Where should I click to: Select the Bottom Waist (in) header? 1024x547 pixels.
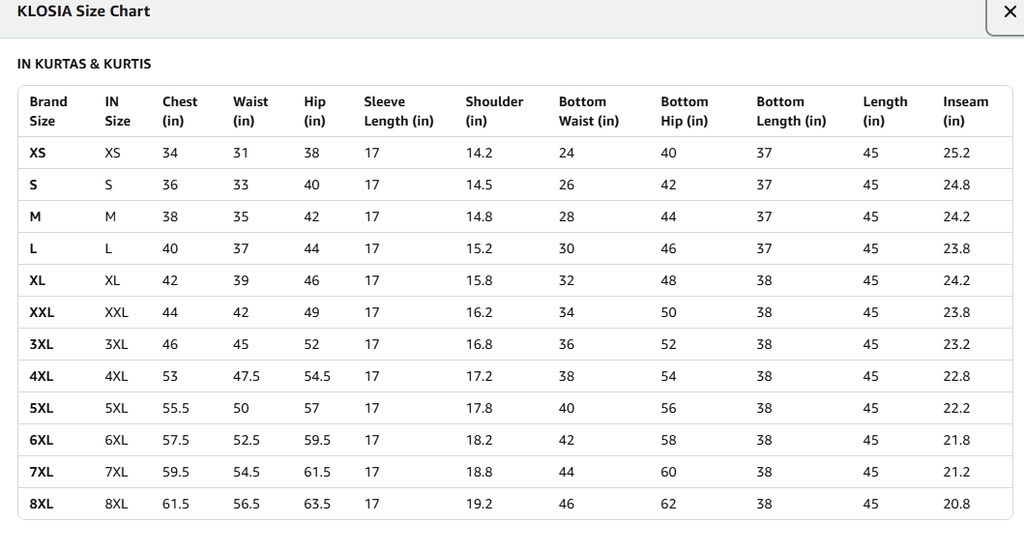point(588,111)
